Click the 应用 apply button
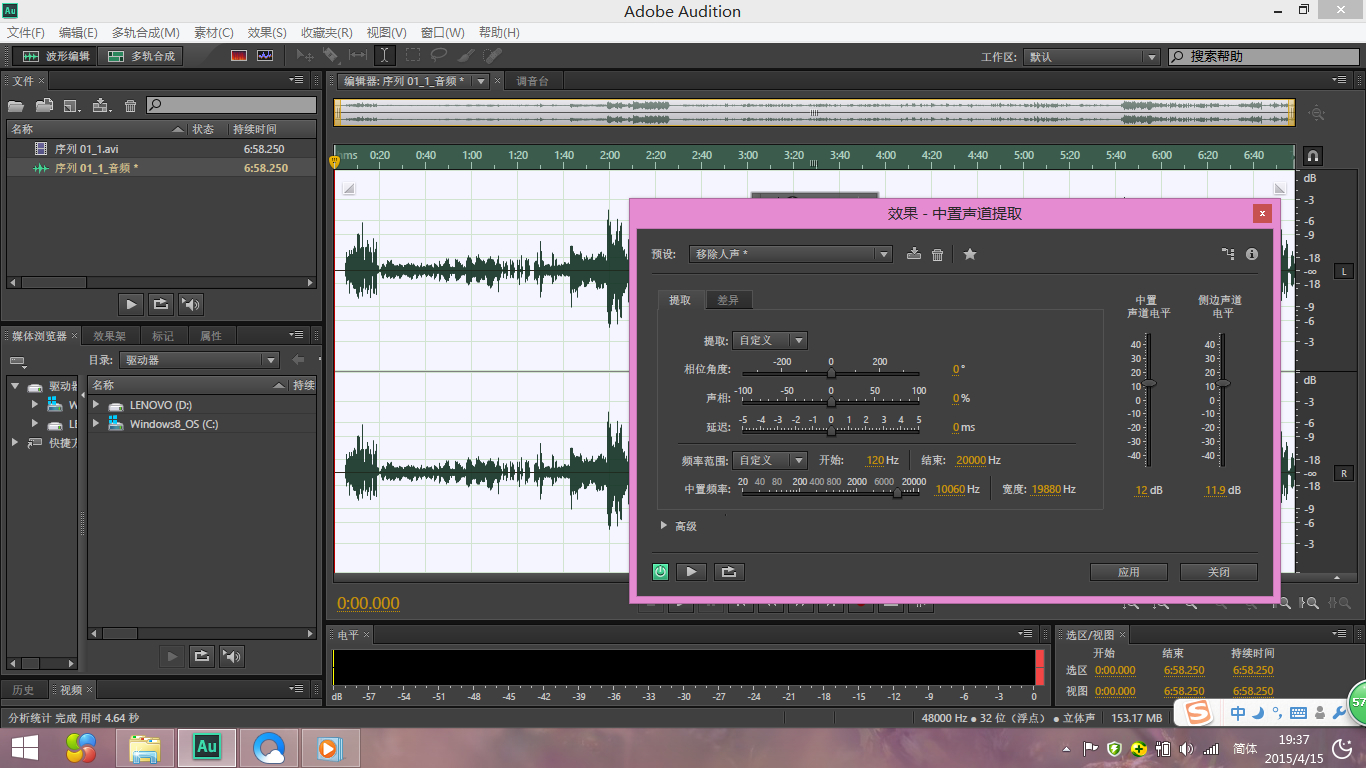This screenshot has width=1366, height=768. click(1128, 572)
